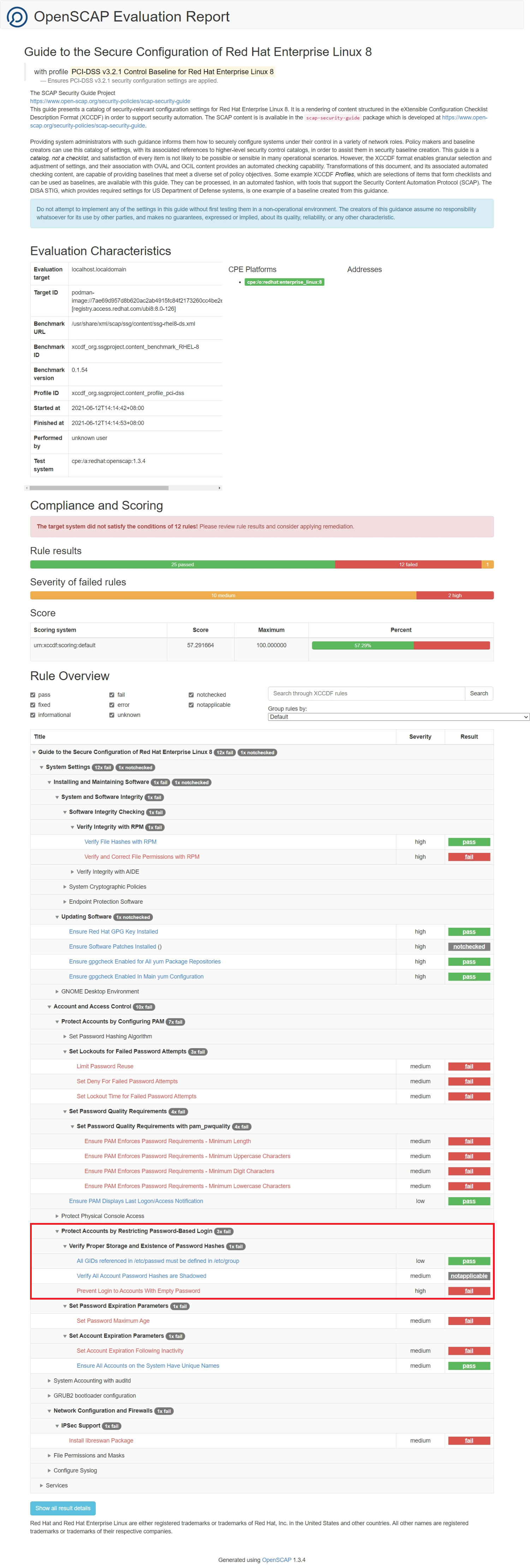Click the 10 medium severity bar segment
The height and width of the screenshot is (1568, 530).
(x=223, y=595)
